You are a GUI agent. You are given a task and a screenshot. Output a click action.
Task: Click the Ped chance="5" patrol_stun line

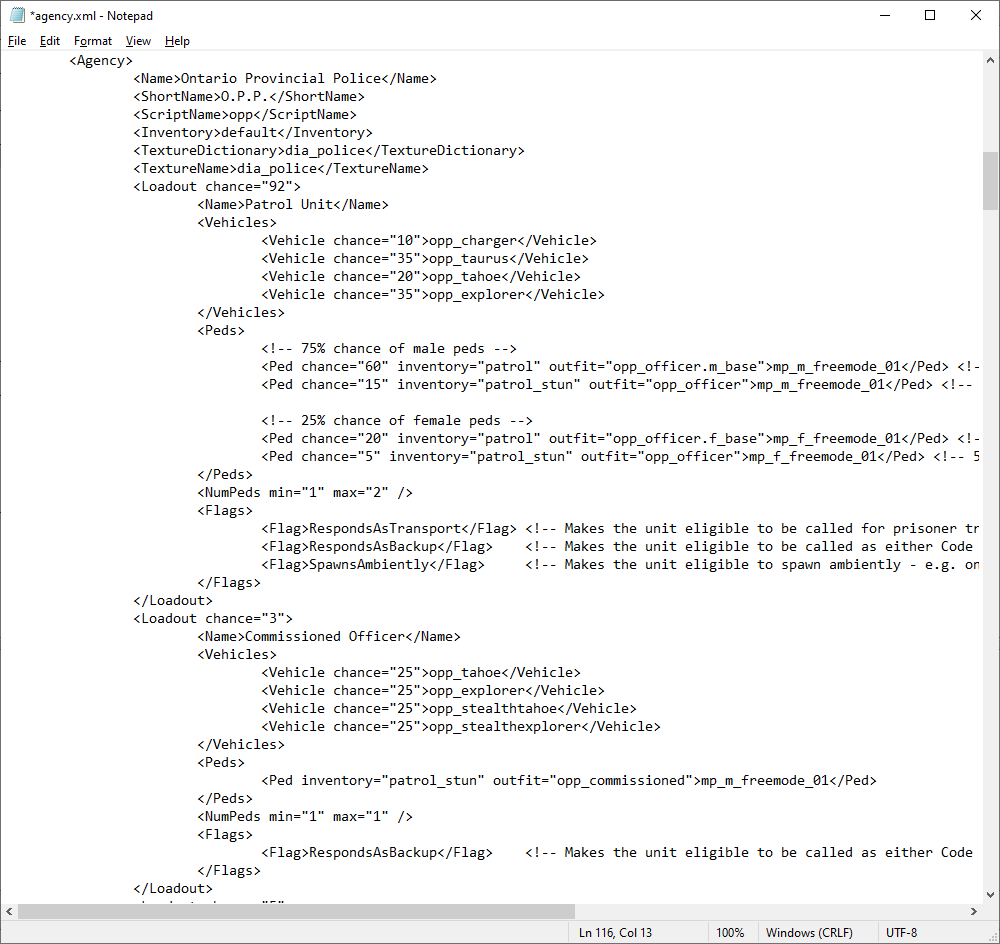pos(620,456)
